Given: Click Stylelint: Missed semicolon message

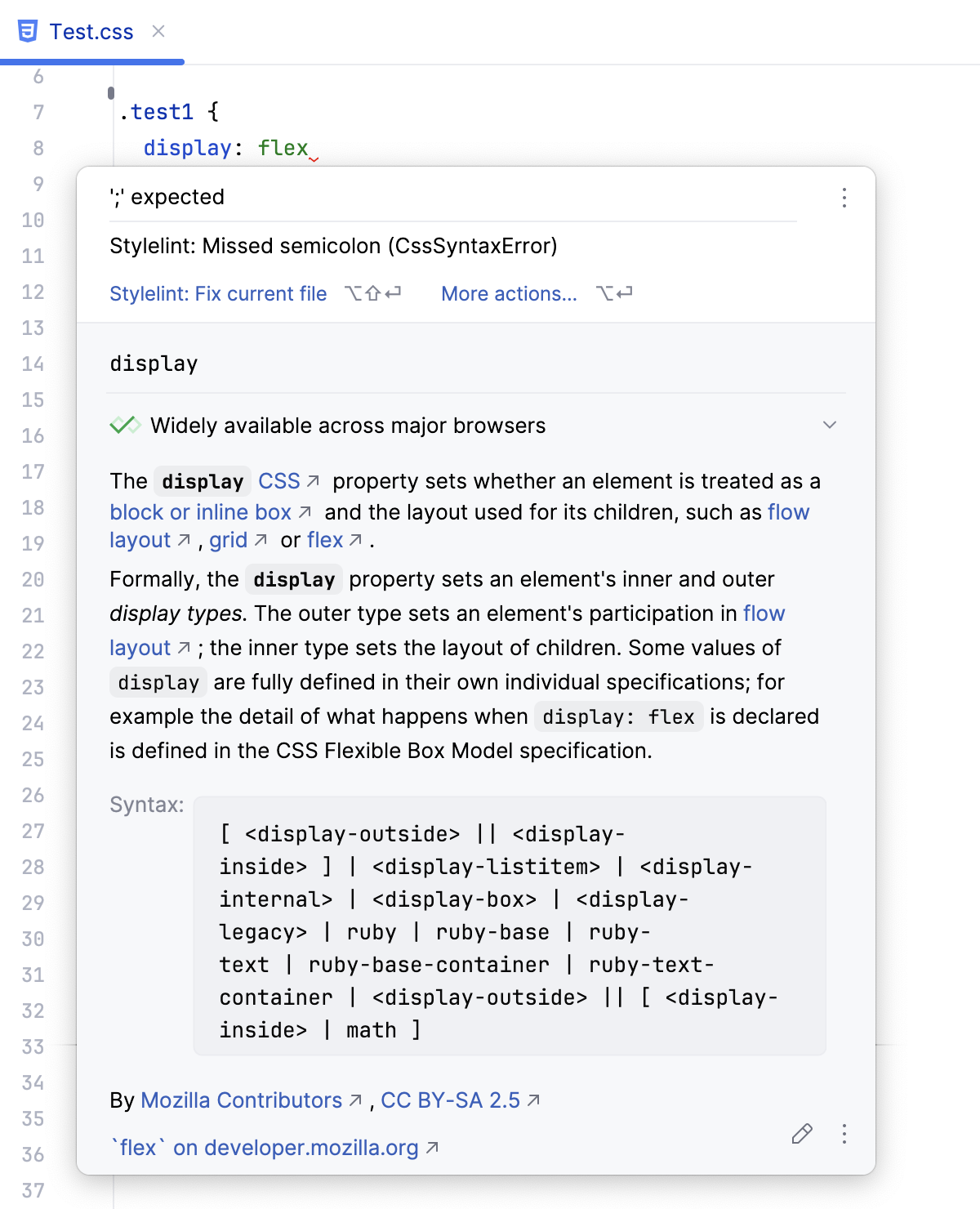Looking at the screenshot, I should click(x=333, y=246).
